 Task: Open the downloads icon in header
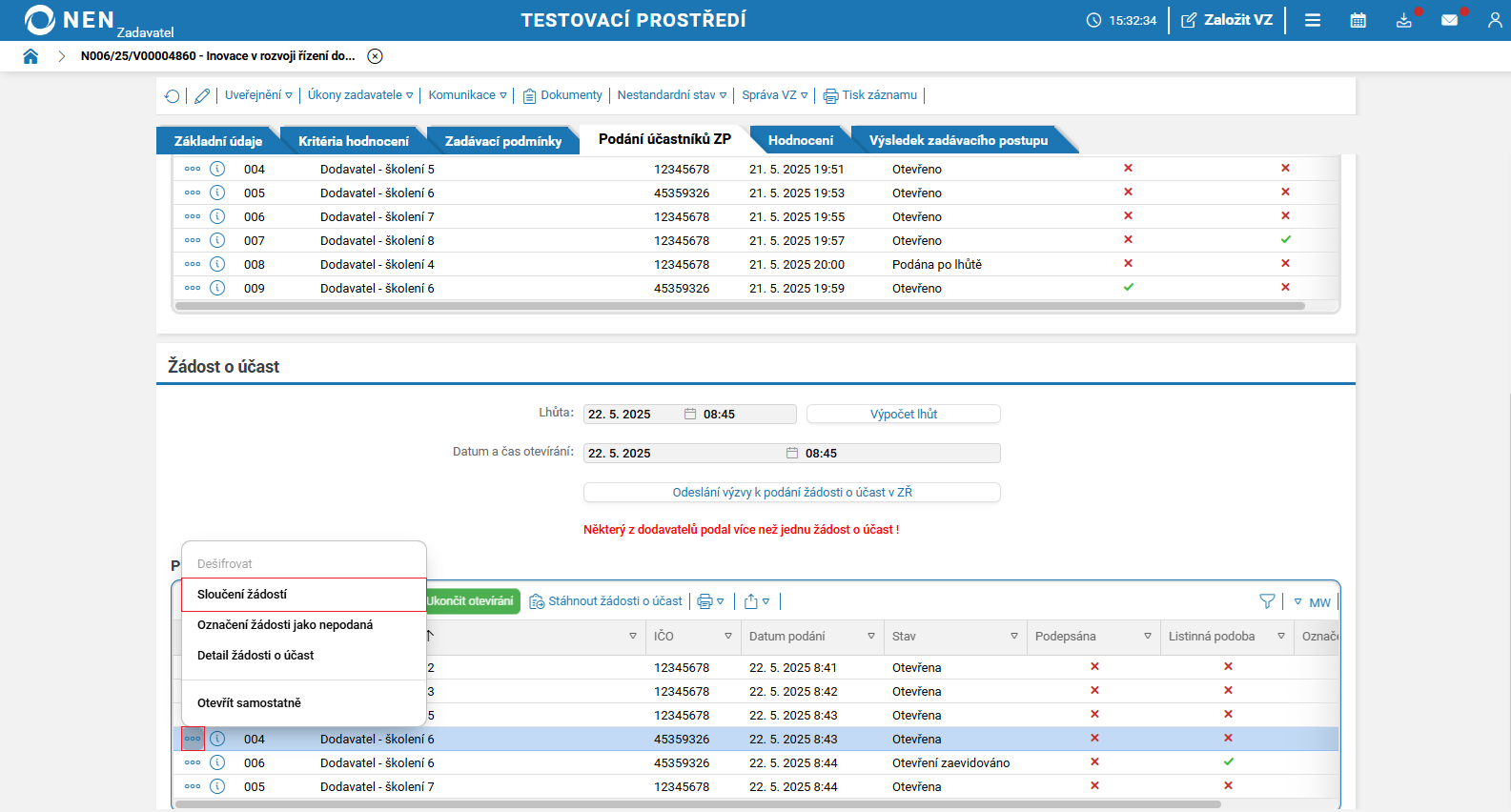[1403, 20]
